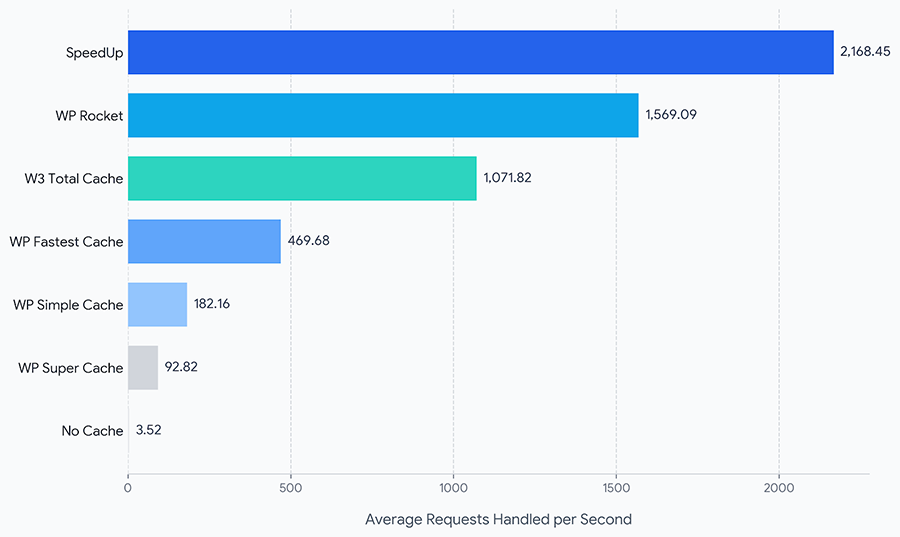900x537 pixels.
Task: Select the WP Fastest Cache bar
Action: (204, 241)
